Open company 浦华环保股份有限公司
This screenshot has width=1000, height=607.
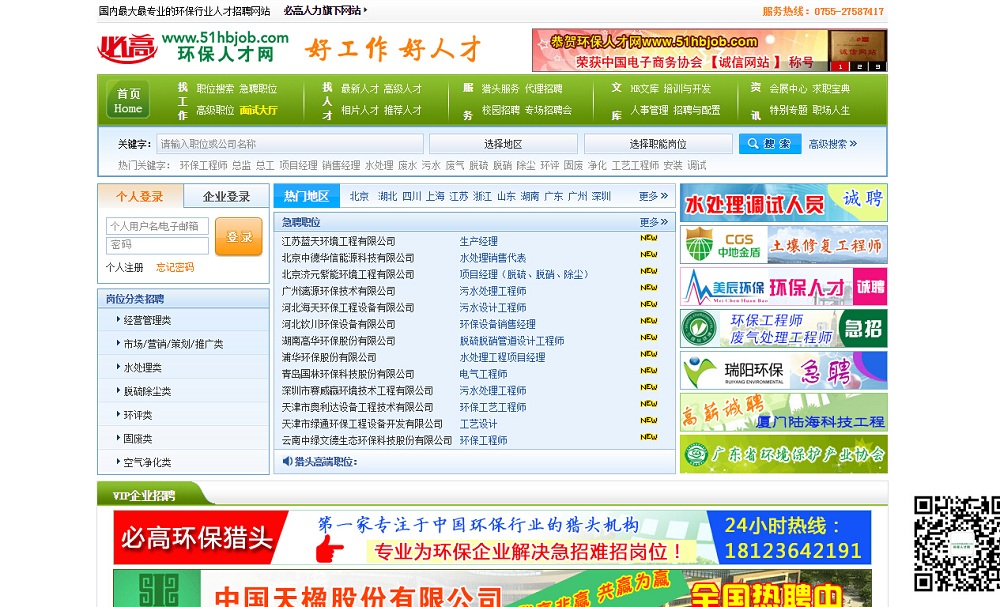(x=328, y=357)
